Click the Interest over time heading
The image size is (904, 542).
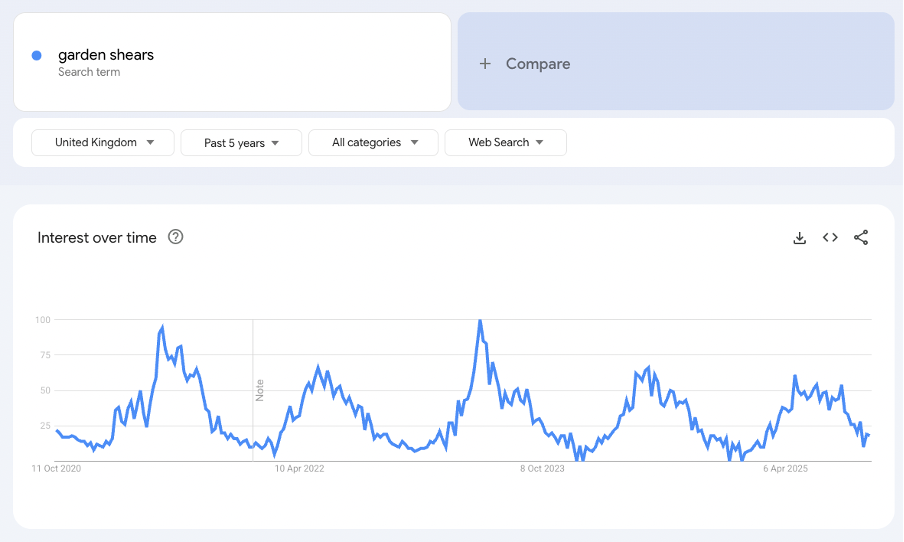tap(97, 238)
